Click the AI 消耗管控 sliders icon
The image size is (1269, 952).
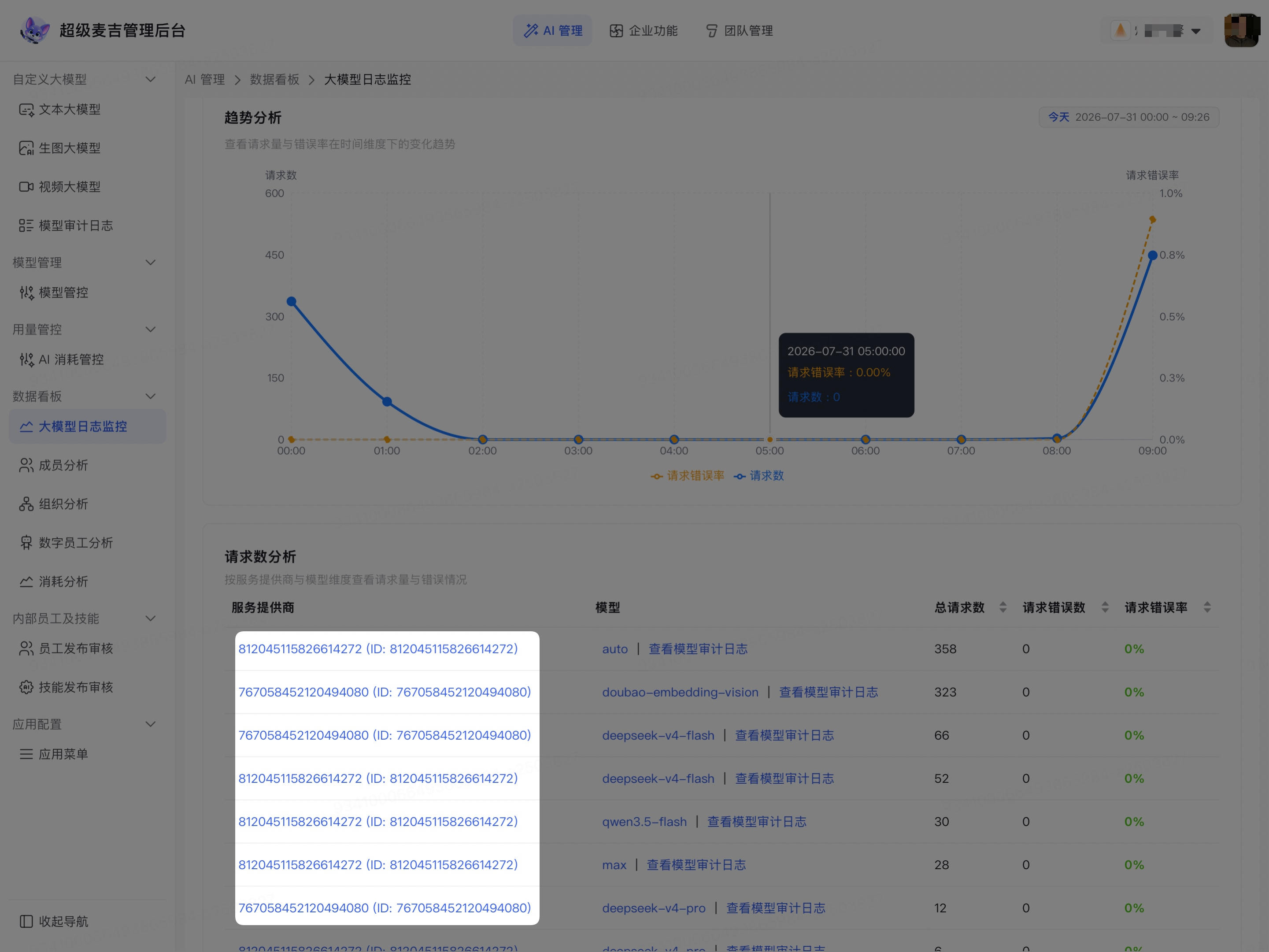[26, 360]
